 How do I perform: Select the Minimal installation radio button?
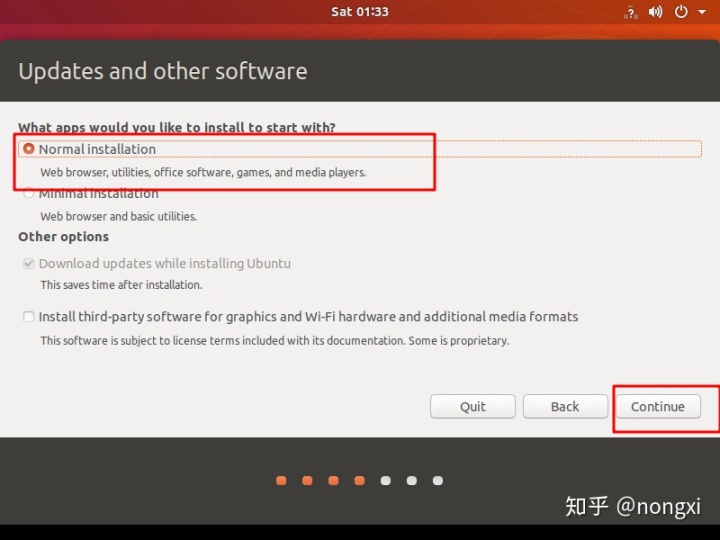(x=28, y=193)
